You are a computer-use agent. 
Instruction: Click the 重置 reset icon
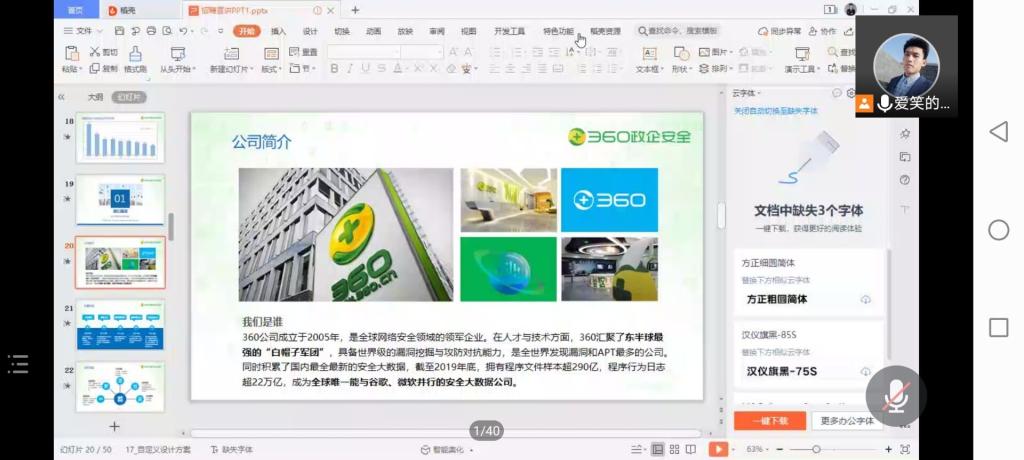(294, 52)
